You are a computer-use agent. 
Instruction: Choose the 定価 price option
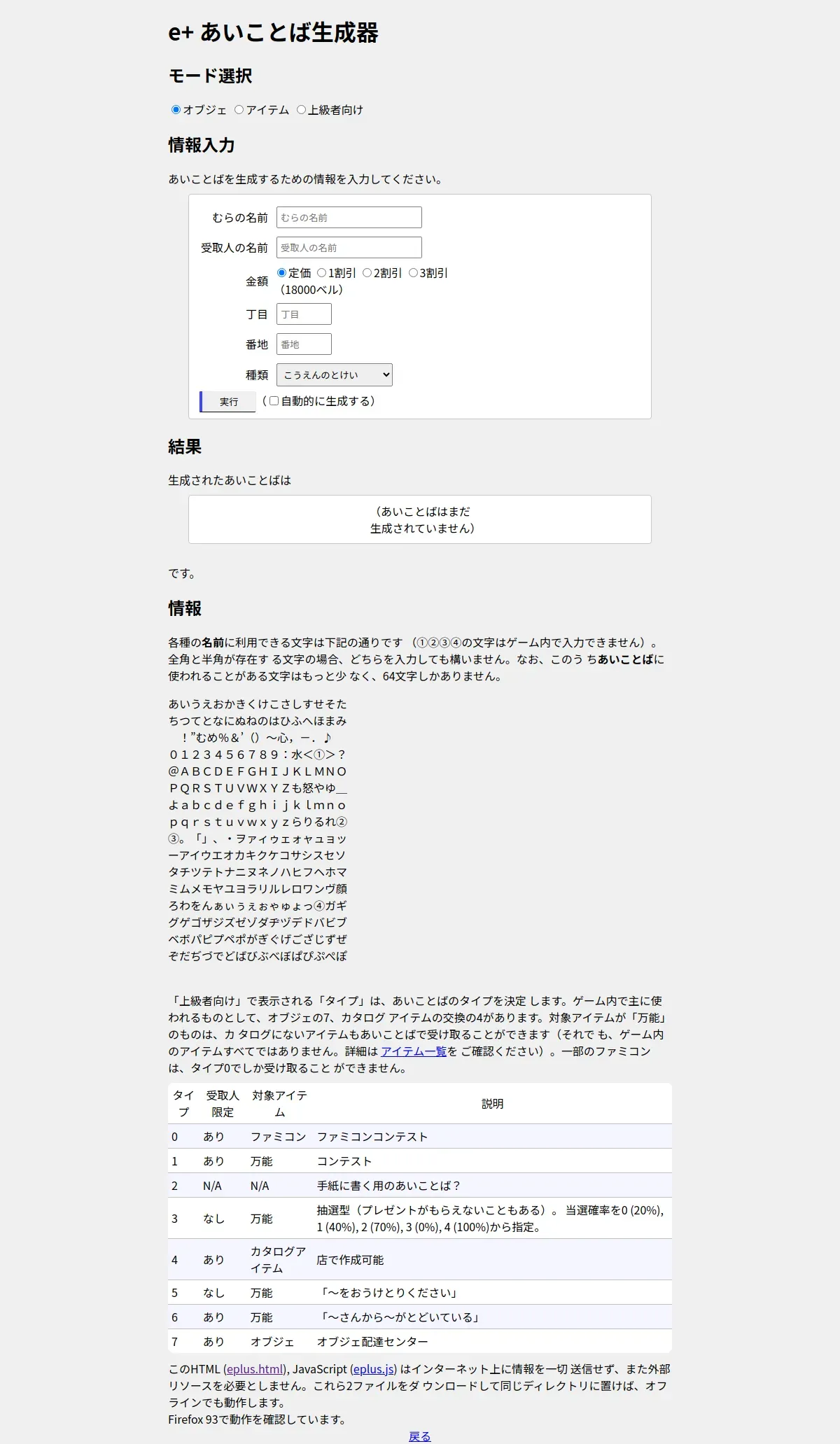point(282,273)
